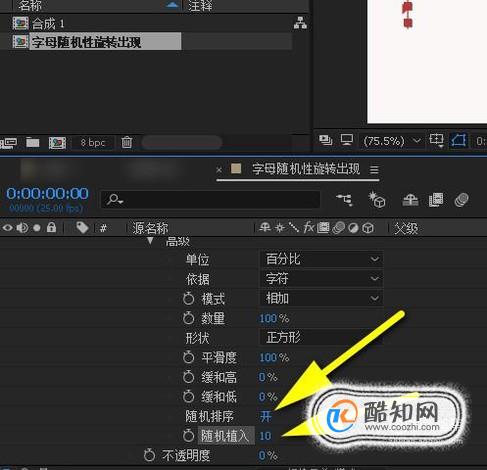The width and height of the screenshot is (487, 470).
Task: Click the 8 bpc color depth button
Action: click(x=93, y=143)
